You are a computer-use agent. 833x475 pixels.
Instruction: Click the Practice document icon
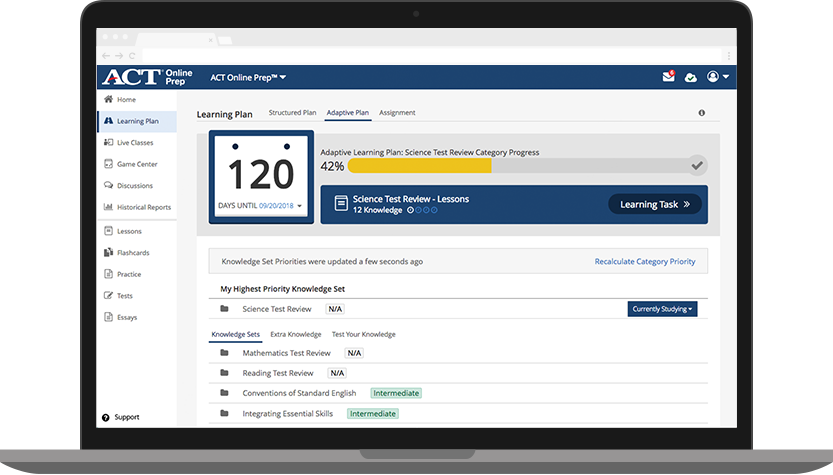click(108, 274)
